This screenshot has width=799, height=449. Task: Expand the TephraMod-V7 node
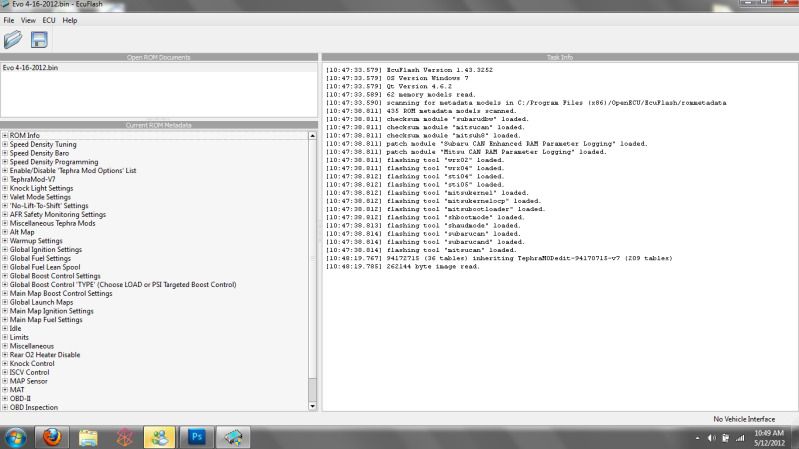[x=5, y=179]
